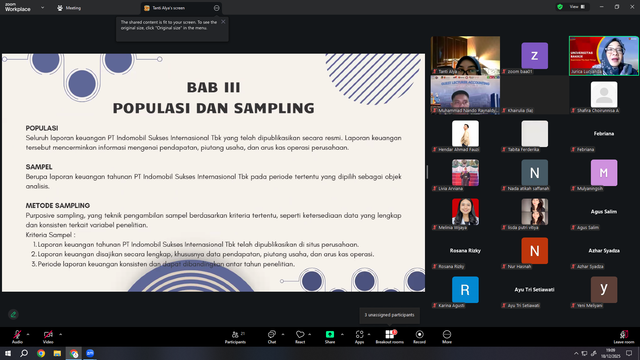Click the Ayu Tri Setiawati participant name
This screenshot has width=640, height=360.
534,289
